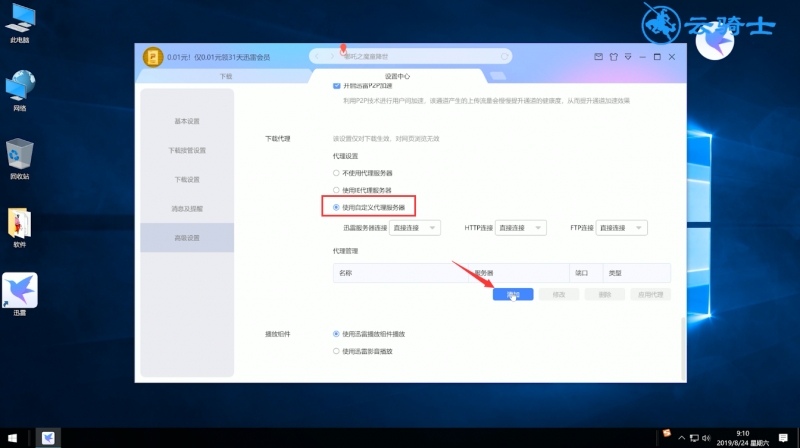Viewport: 800px width, 448px height.
Task: Open the 网络 desktop icon
Action: 20,91
